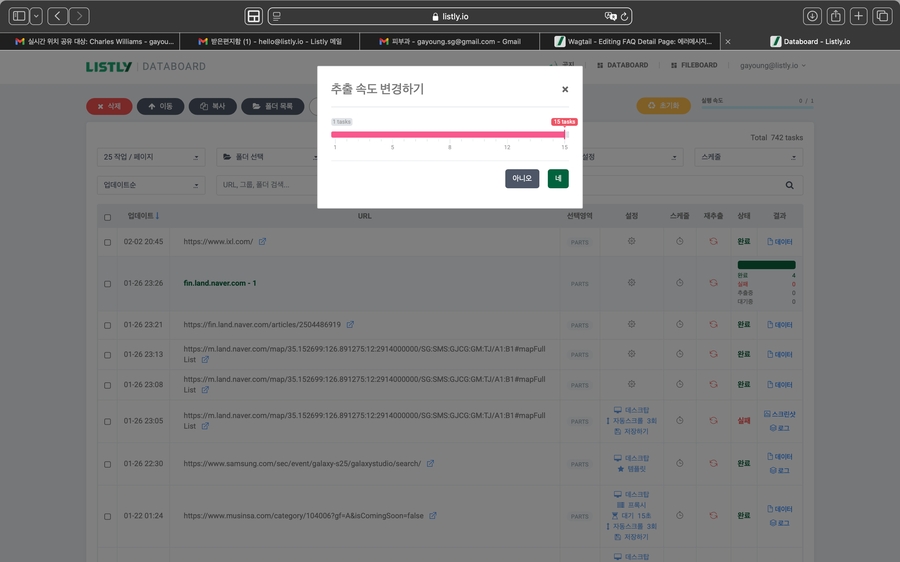Open FILEBOARD nav item
The image size is (900, 562).
point(694,65)
